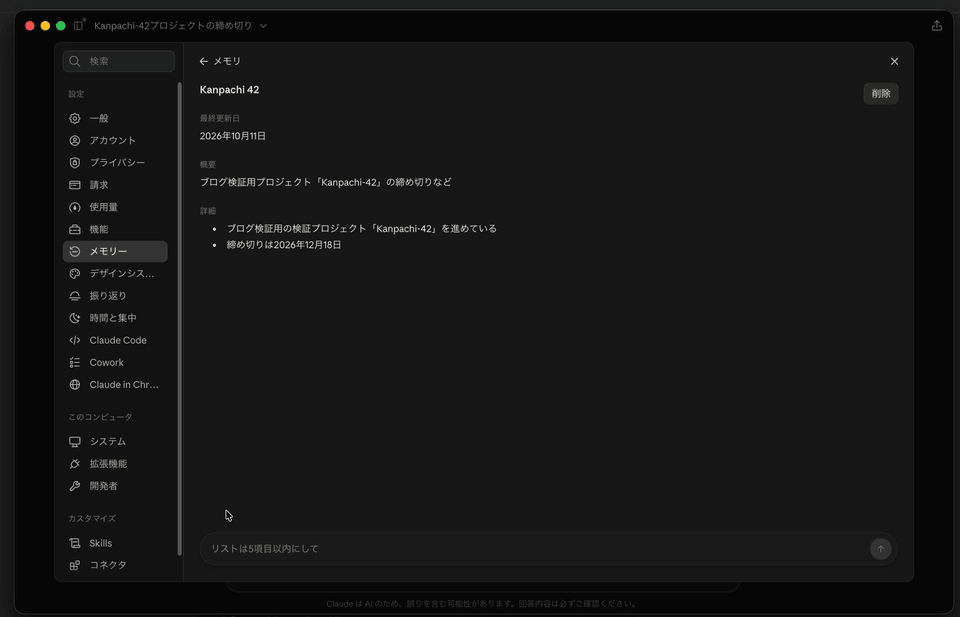Image resolution: width=960 pixels, height=617 pixels.
Task: Click the share icon in title bar
Action: (937, 26)
